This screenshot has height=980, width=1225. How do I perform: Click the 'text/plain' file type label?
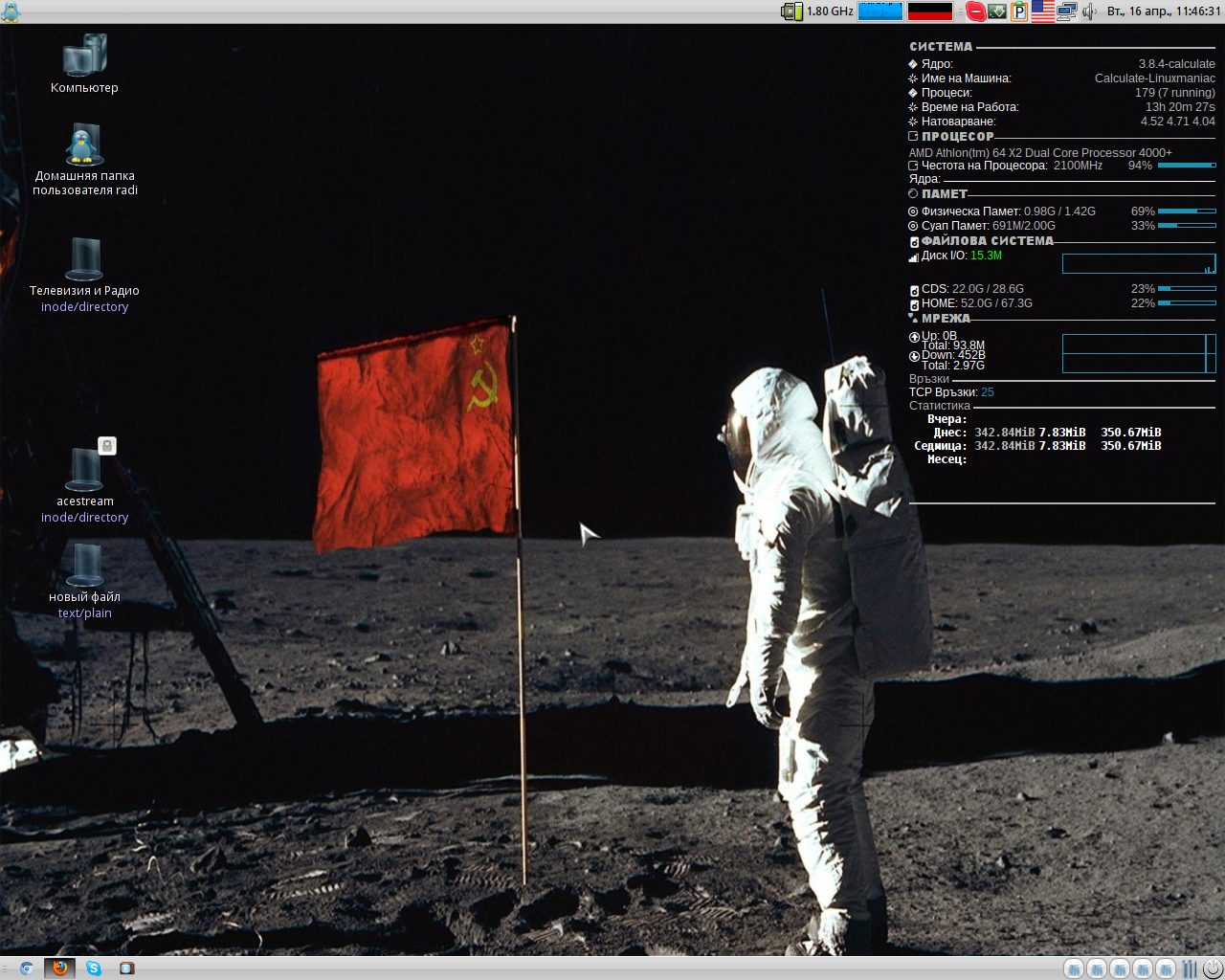pyautogui.click(x=85, y=613)
